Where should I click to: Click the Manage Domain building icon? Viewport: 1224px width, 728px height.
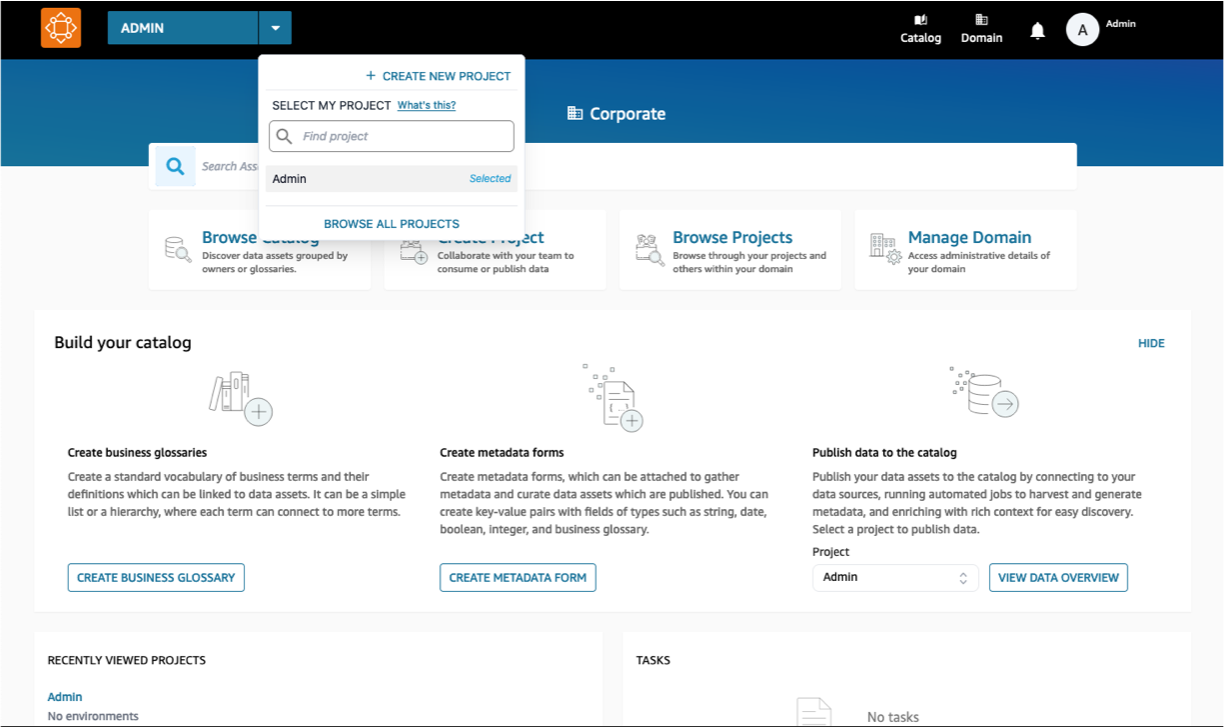(885, 249)
